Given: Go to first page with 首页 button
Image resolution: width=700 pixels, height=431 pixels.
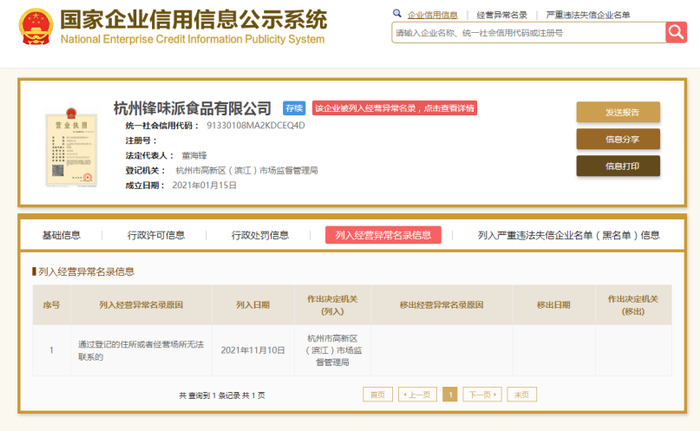Looking at the screenshot, I should coord(378,394).
